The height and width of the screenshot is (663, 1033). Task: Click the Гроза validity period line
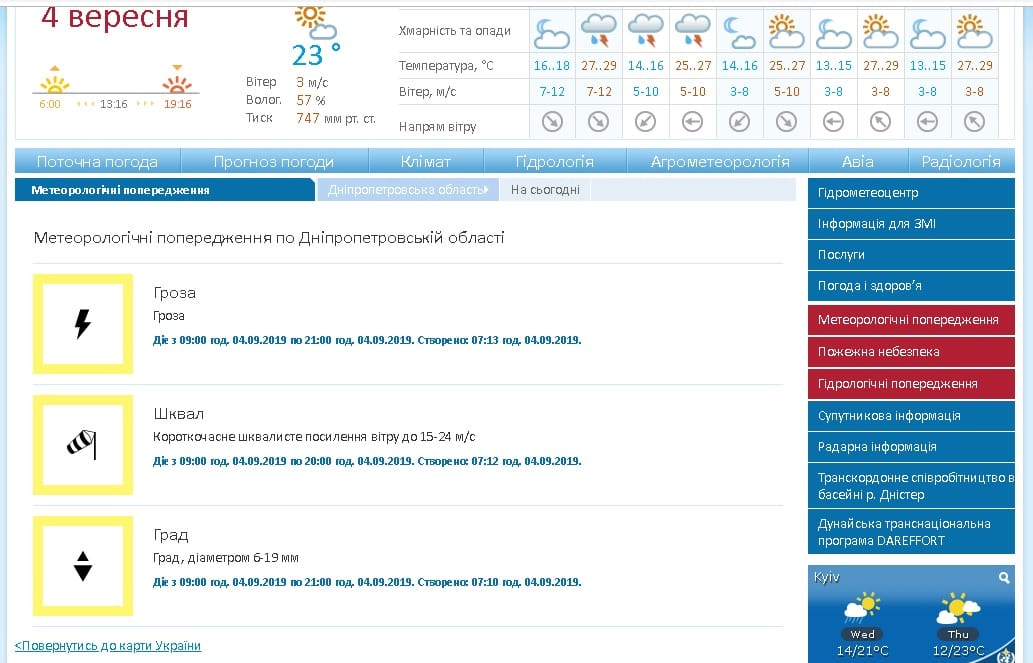click(367, 341)
